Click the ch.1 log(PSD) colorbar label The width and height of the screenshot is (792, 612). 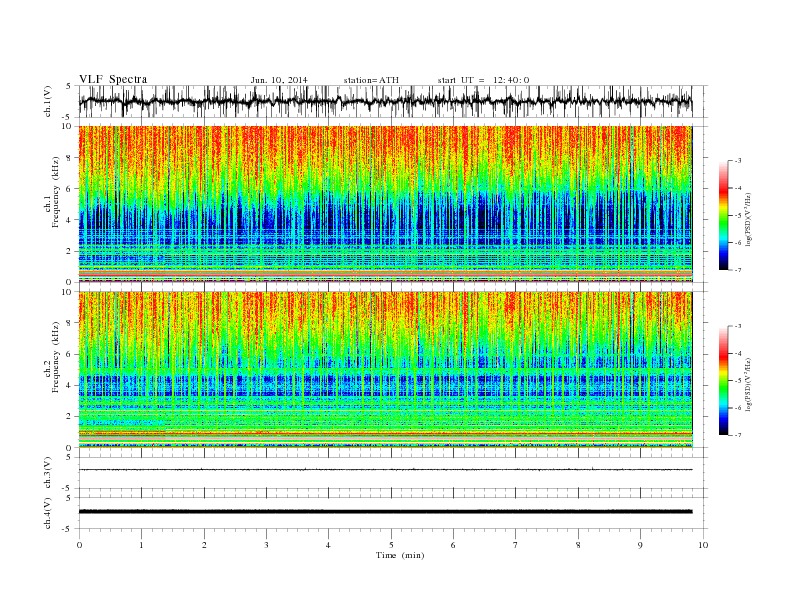tap(748, 219)
